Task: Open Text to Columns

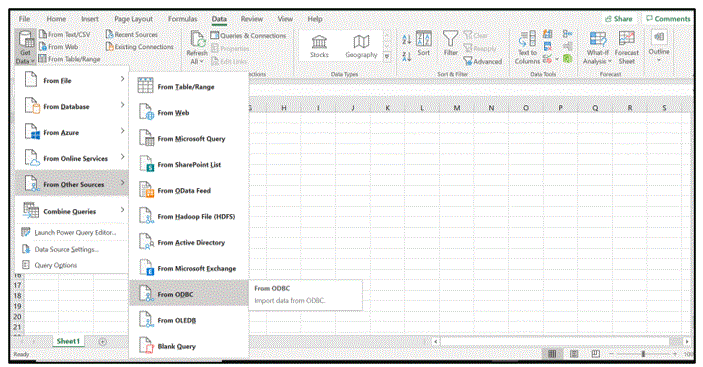Action: pos(527,47)
